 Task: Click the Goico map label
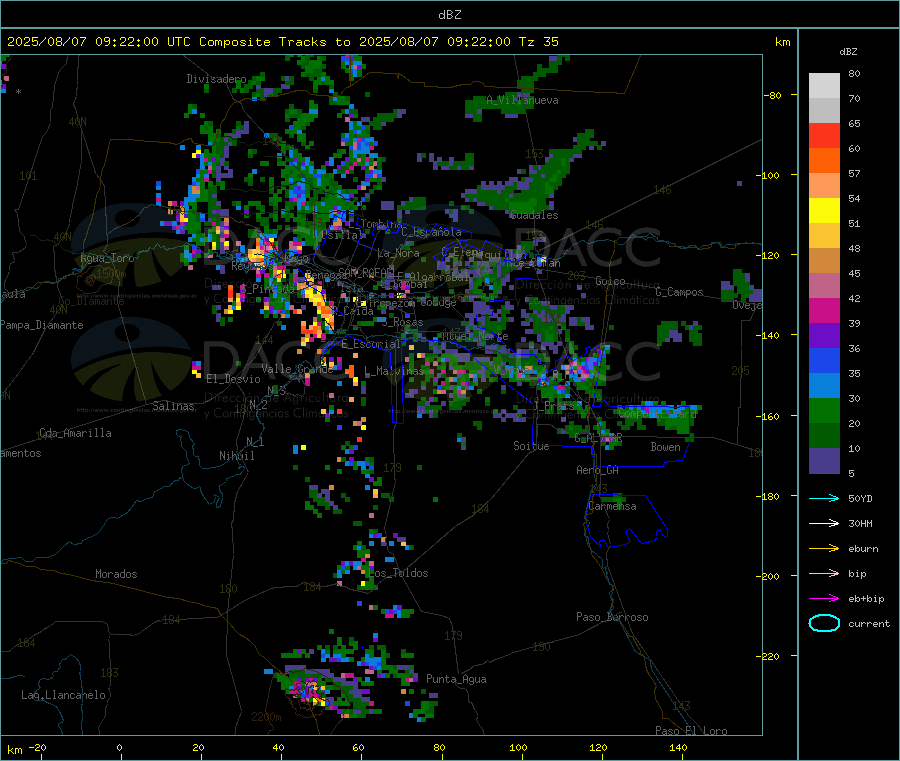tap(610, 281)
